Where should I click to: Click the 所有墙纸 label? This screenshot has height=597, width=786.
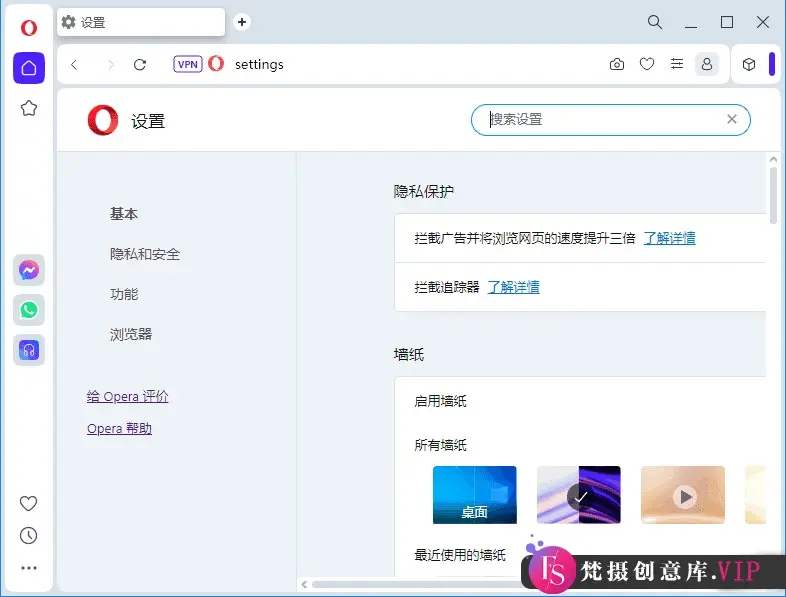click(x=440, y=445)
